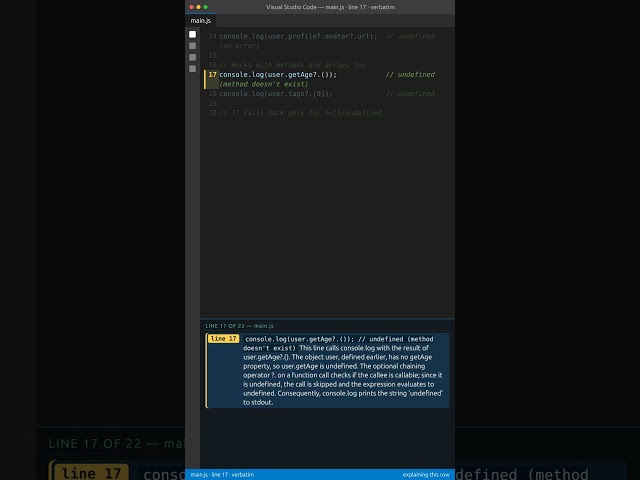Click the gray activity bar square beside line 15
The image size is (640, 480).
pyautogui.click(x=192, y=57)
